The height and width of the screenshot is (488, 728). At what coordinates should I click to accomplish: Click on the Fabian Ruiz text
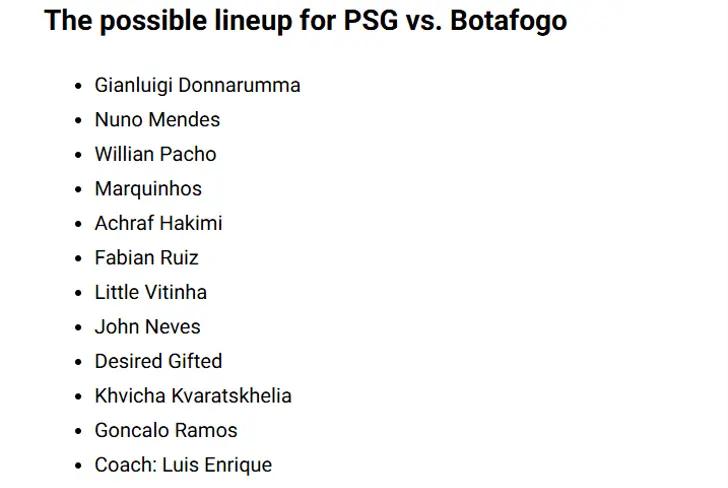click(146, 258)
